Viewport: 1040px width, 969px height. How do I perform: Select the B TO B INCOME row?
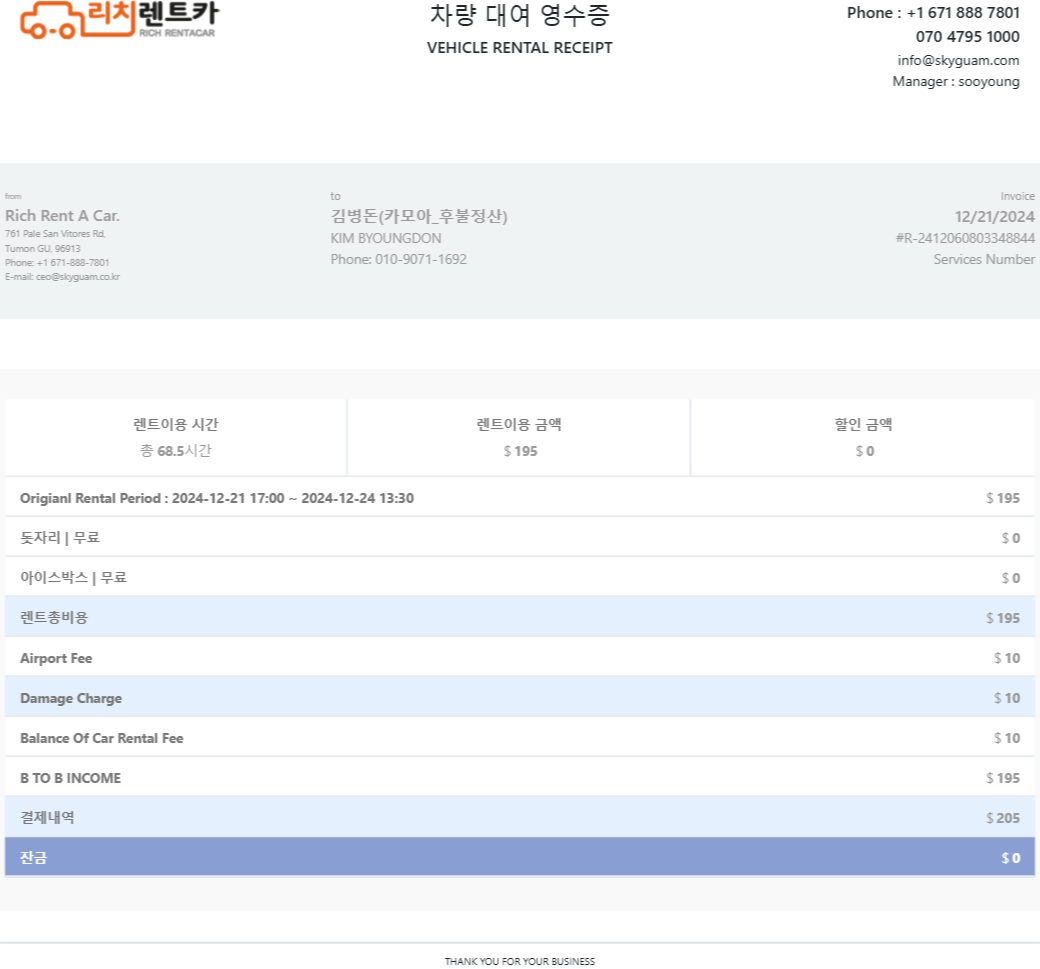pyautogui.click(x=519, y=778)
